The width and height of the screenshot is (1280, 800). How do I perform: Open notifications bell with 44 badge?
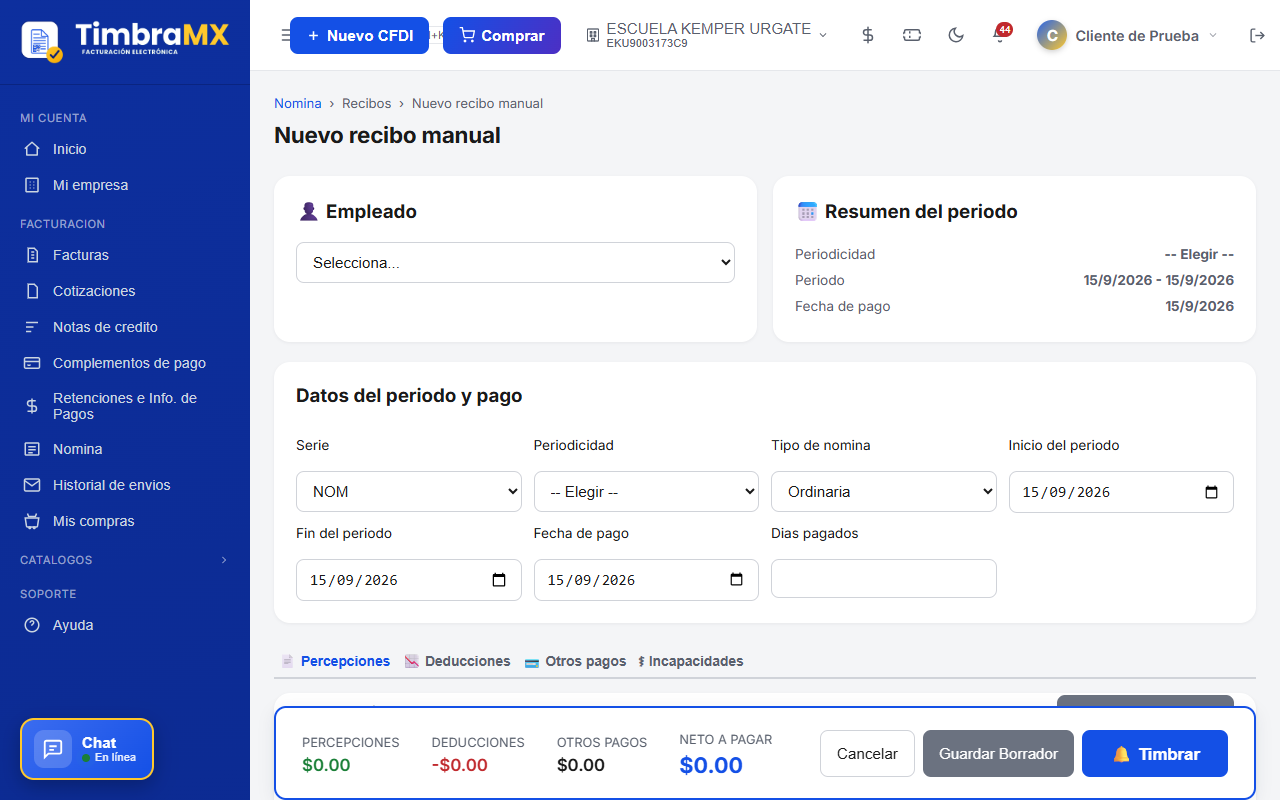(1000, 35)
